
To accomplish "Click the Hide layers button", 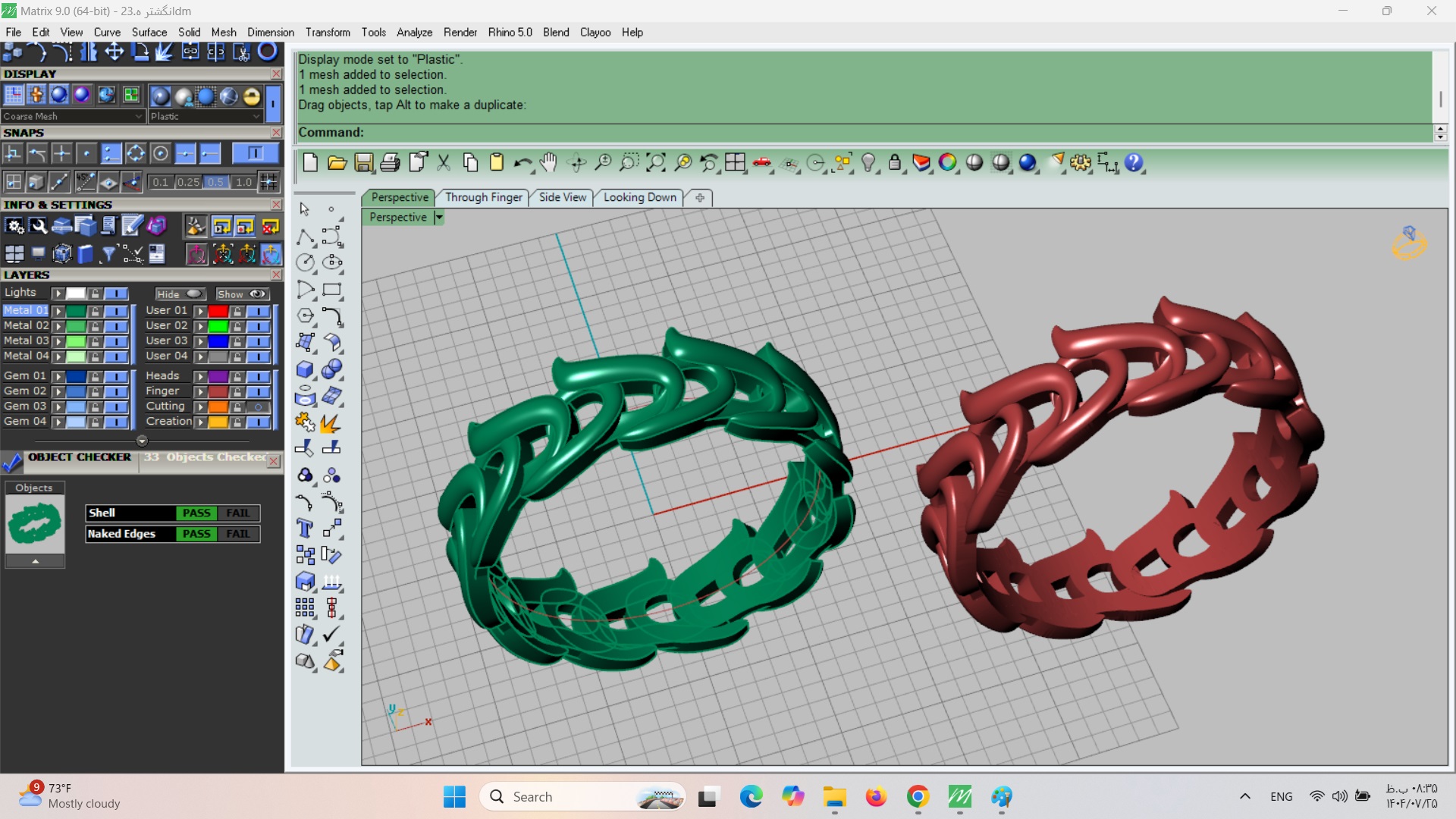I will tap(180, 294).
